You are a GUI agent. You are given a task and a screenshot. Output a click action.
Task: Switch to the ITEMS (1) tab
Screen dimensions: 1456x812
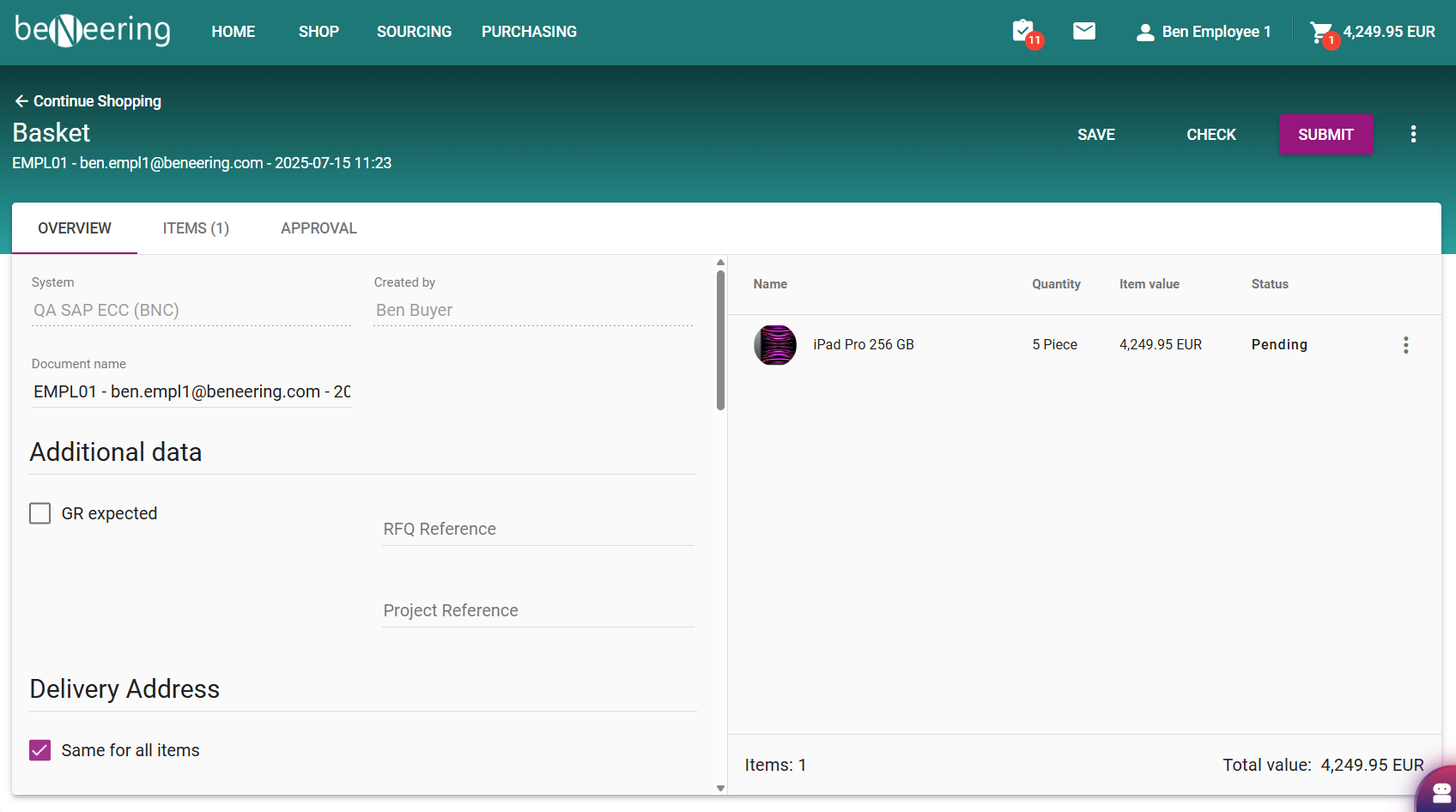click(196, 228)
